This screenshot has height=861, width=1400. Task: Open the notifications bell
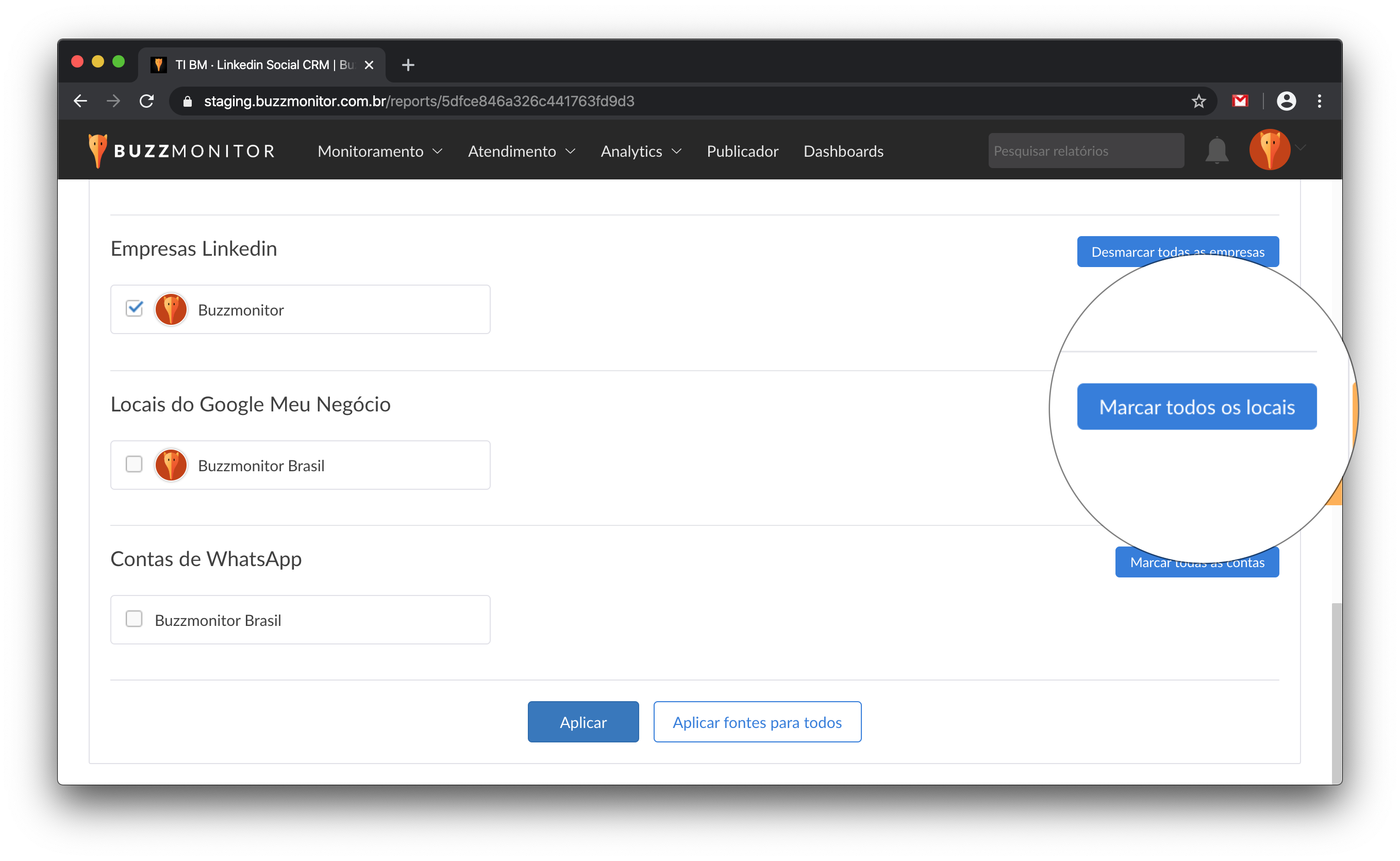[1216, 151]
